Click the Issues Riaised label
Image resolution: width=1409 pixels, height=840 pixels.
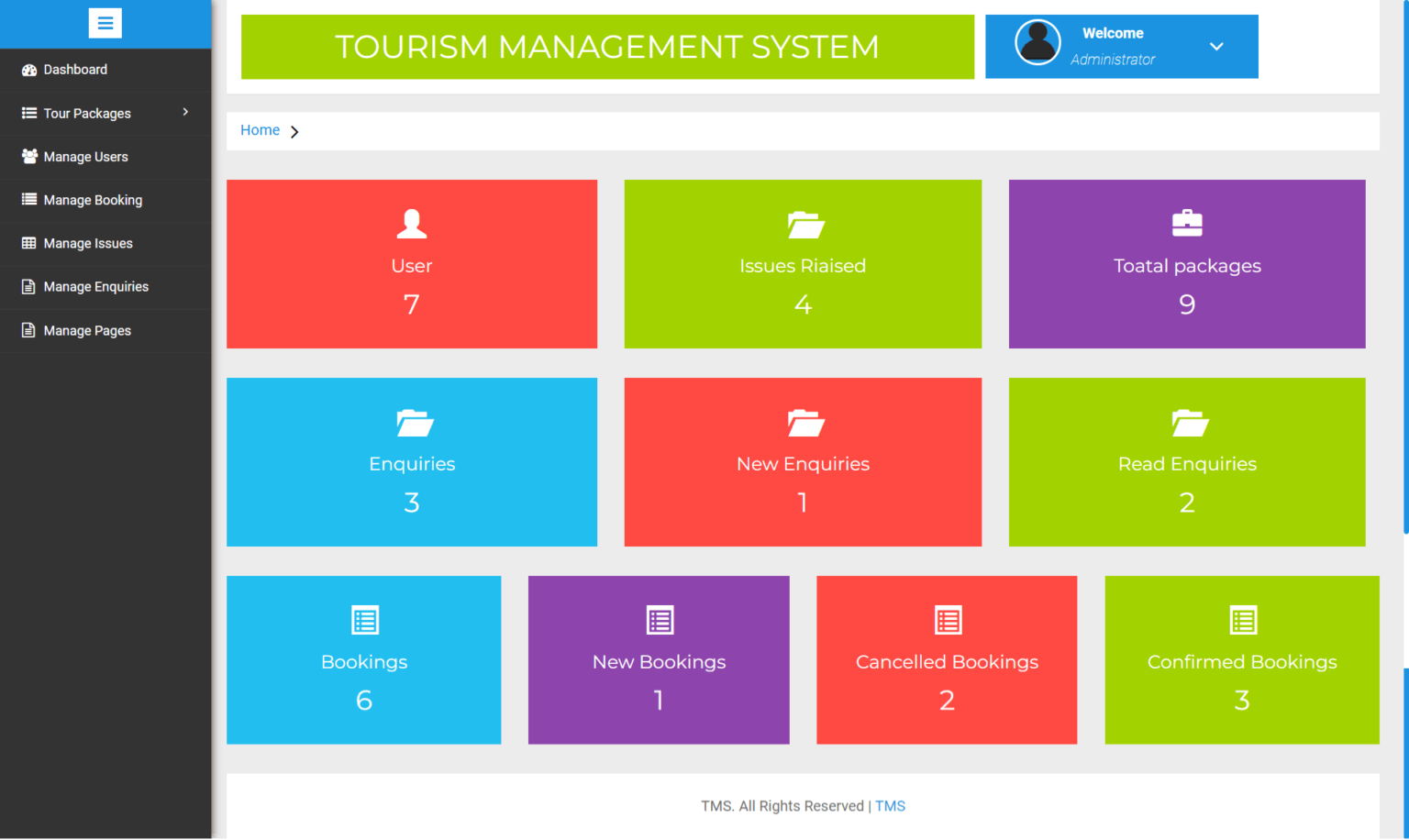click(803, 266)
